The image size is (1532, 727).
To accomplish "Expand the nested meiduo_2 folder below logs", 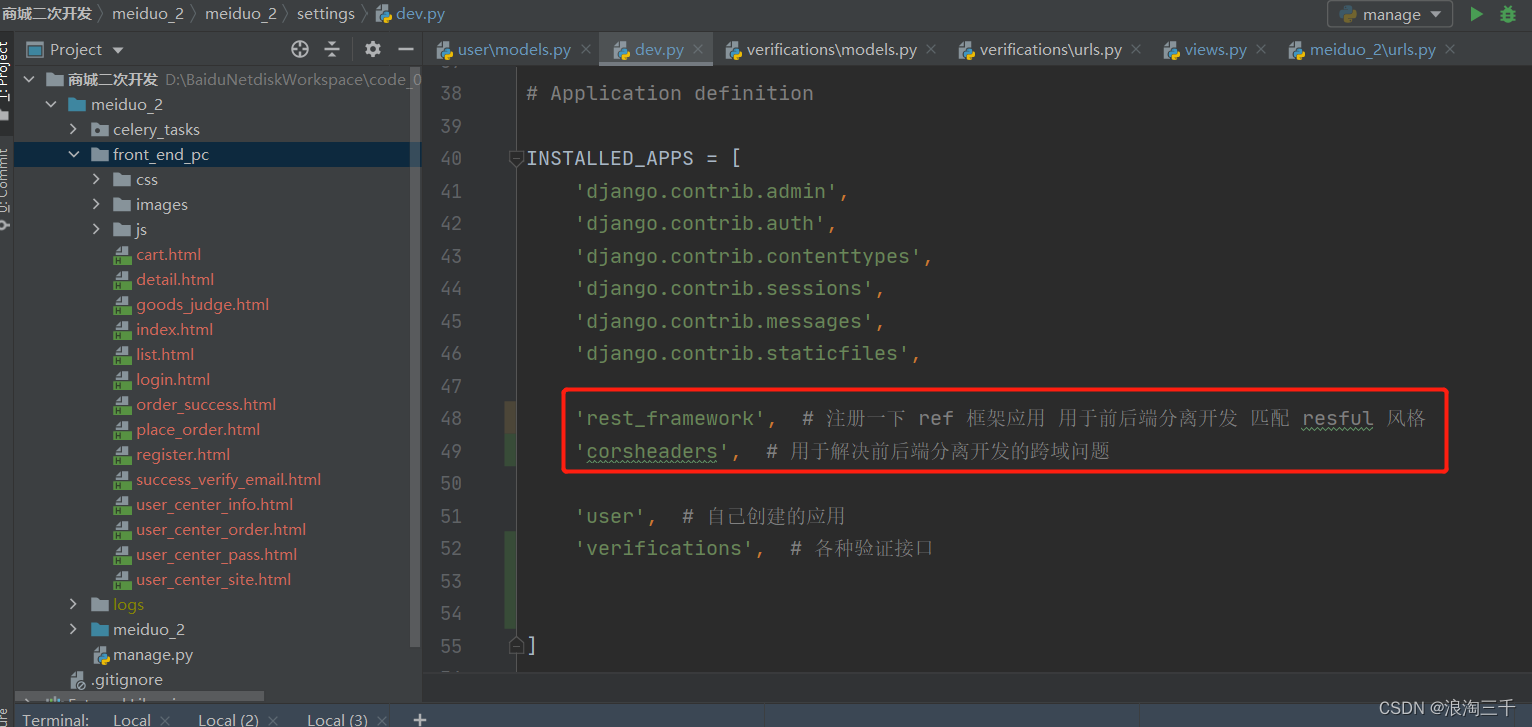I will 73,629.
